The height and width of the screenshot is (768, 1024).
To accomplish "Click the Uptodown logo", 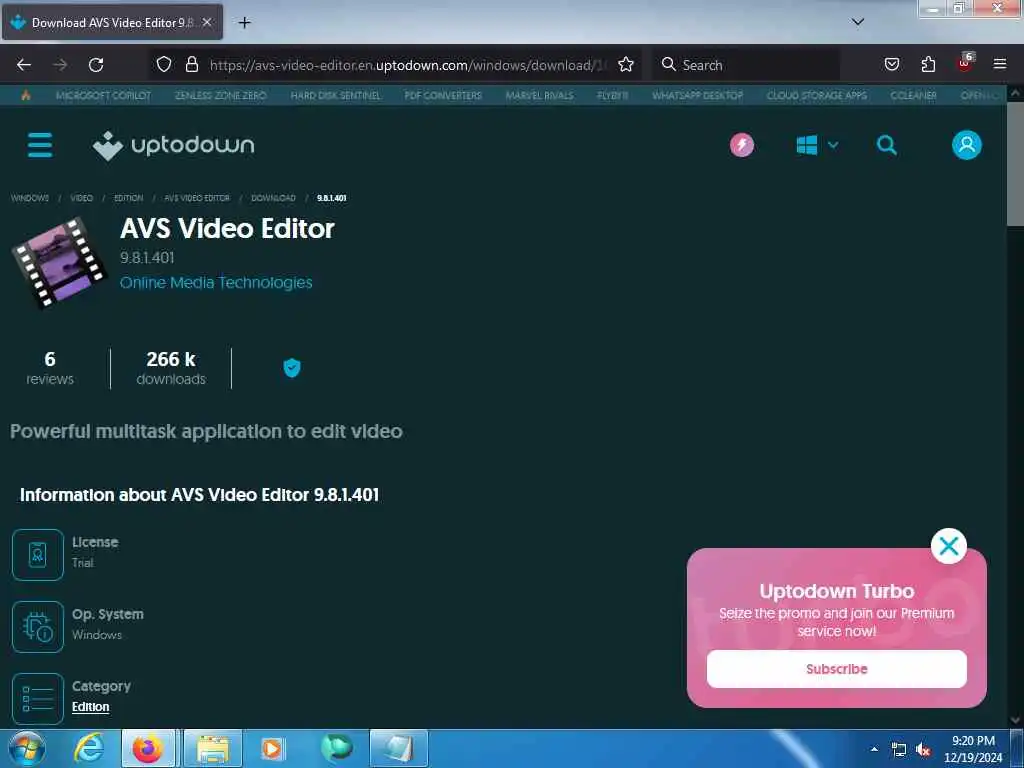I will [x=174, y=145].
